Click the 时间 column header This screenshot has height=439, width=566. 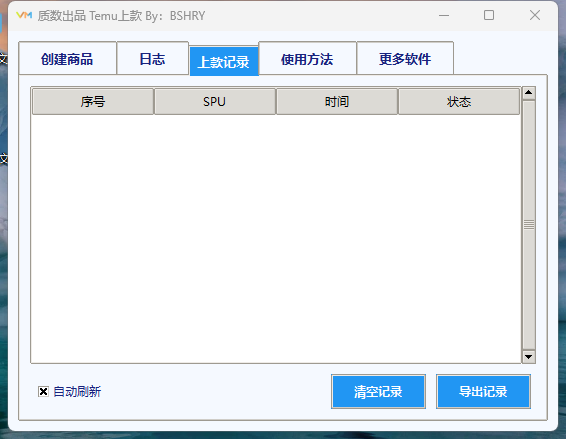pyautogui.click(x=337, y=102)
